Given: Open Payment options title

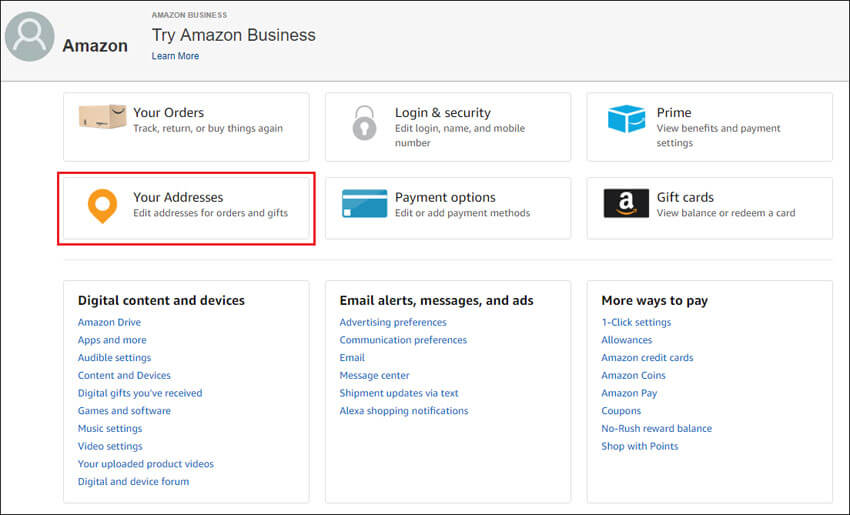Looking at the screenshot, I should click(445, 197).
